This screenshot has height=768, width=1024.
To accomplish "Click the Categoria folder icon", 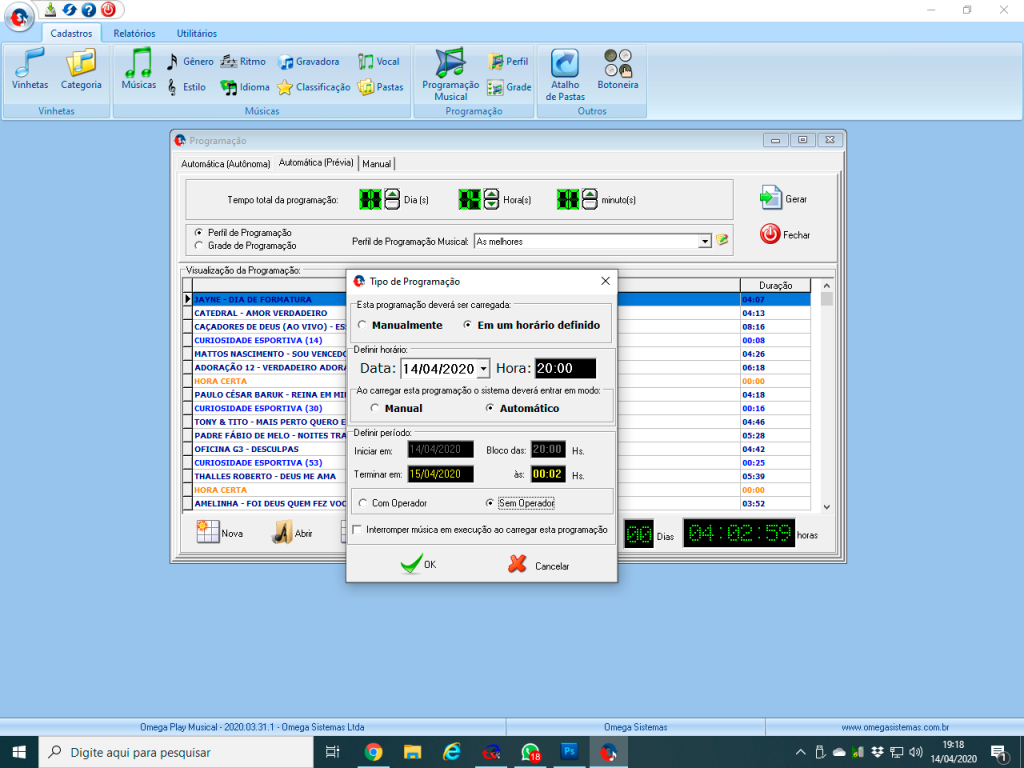I will pyautogui.click(x=81, y=65).
